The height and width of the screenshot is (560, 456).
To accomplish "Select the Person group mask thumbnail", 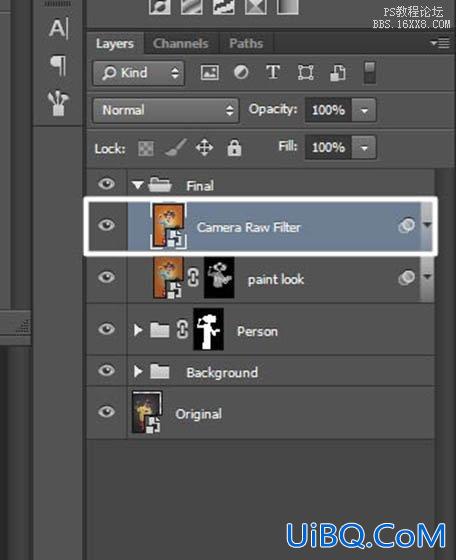I will 209,330.
